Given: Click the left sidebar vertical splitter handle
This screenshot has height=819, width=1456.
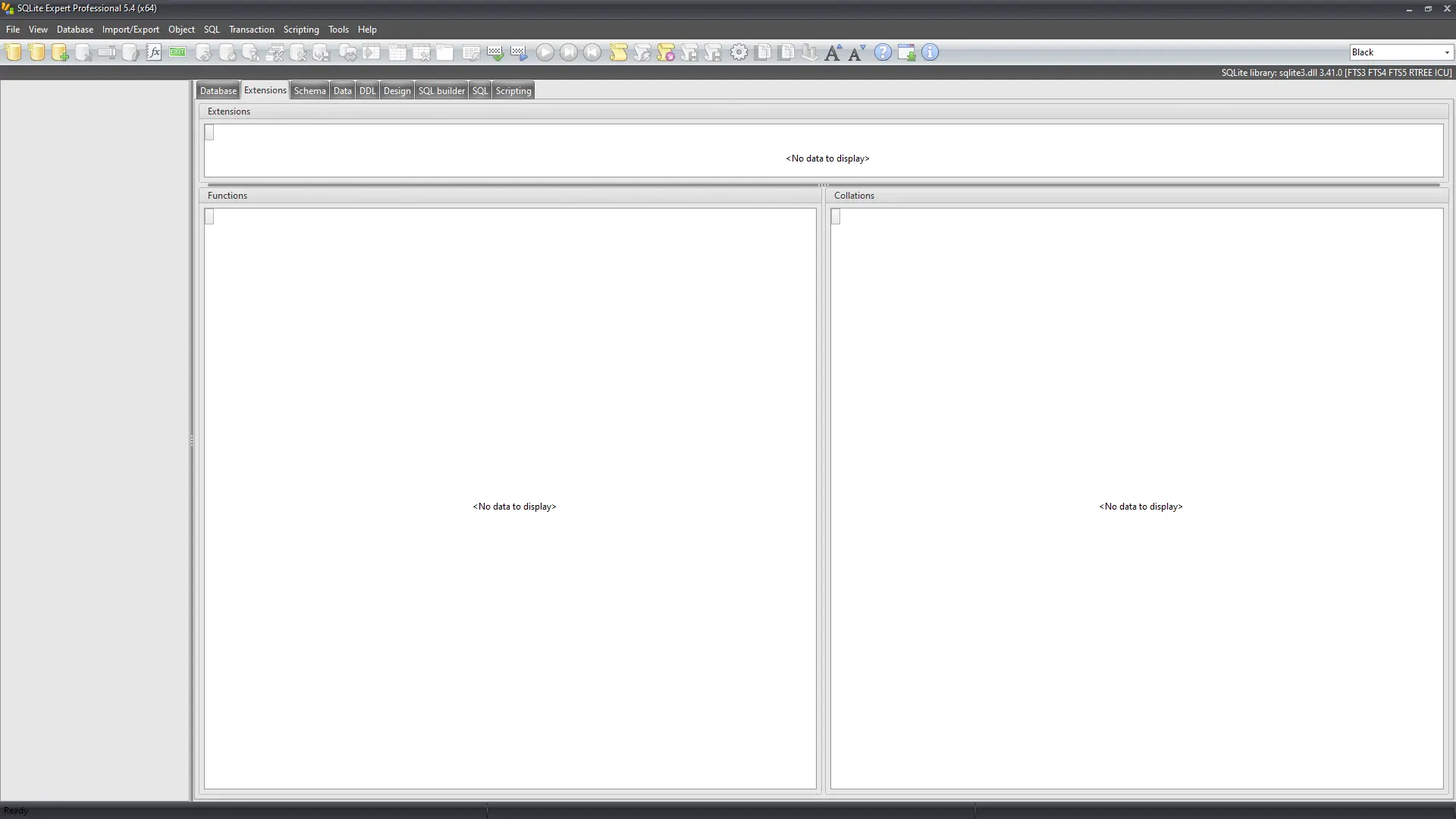Looking at the screenshot, I should (192, 441).
